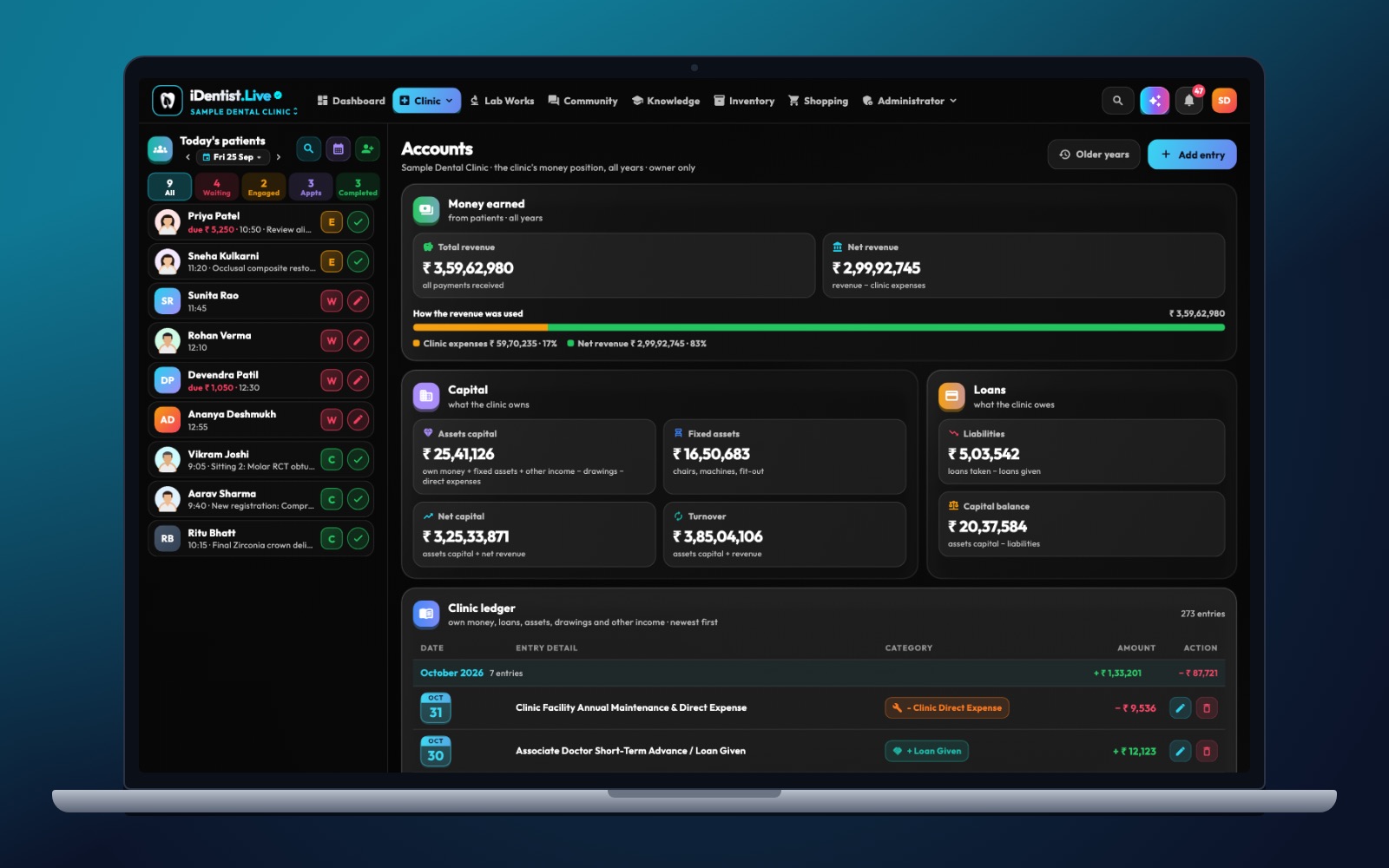Click the revenue usage progress bar

tap(819, 328)
